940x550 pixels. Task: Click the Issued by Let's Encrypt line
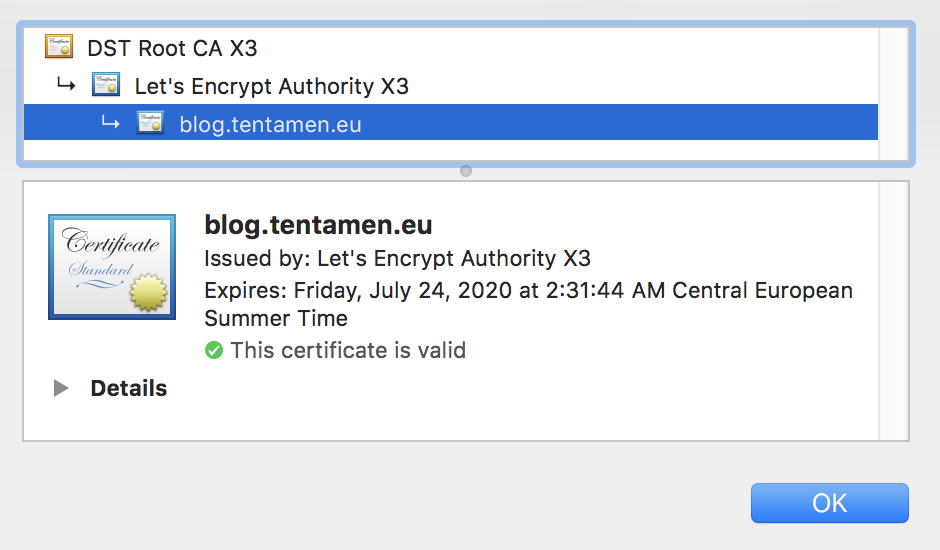397,259
